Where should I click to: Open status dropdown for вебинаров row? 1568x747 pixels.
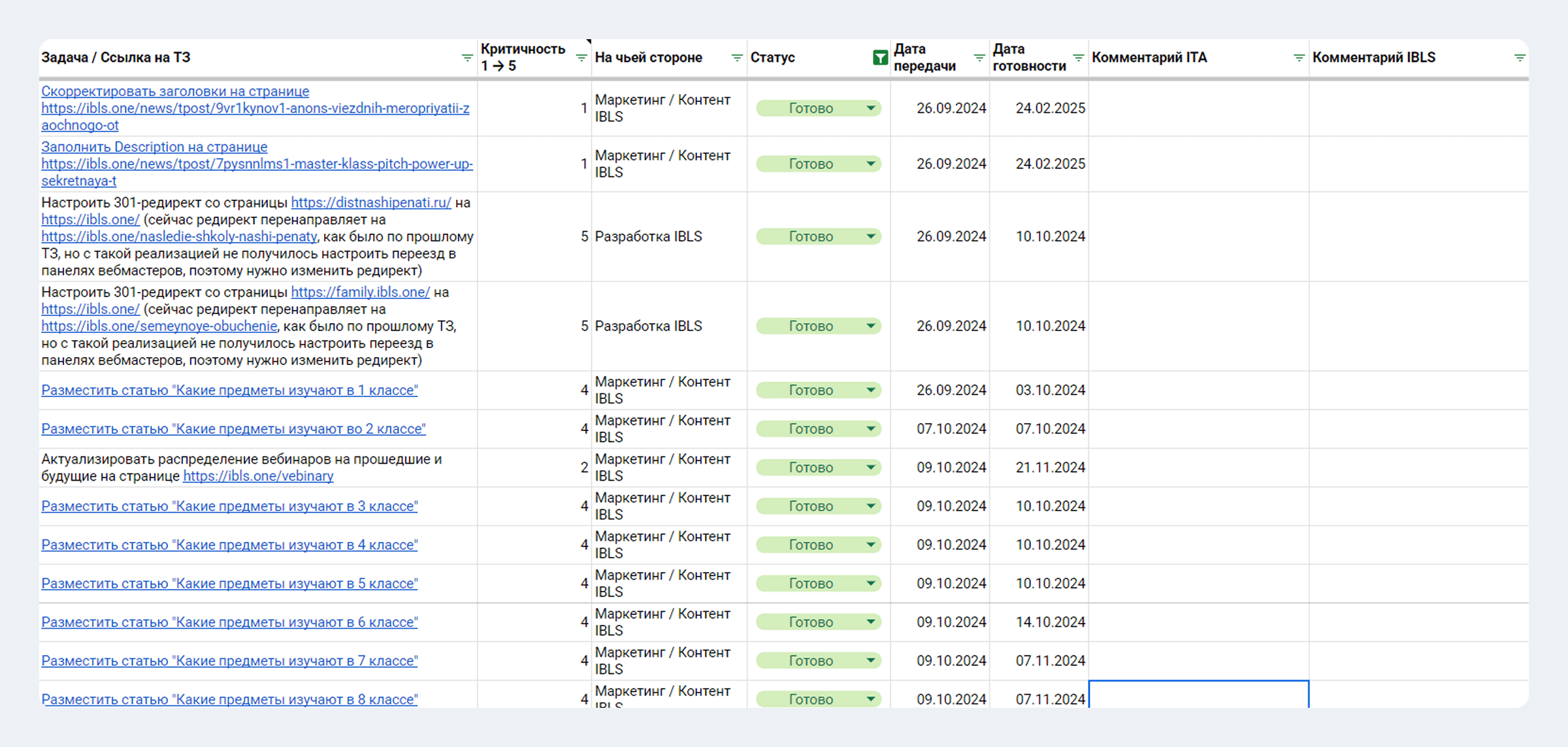click(x=871, y=468)
